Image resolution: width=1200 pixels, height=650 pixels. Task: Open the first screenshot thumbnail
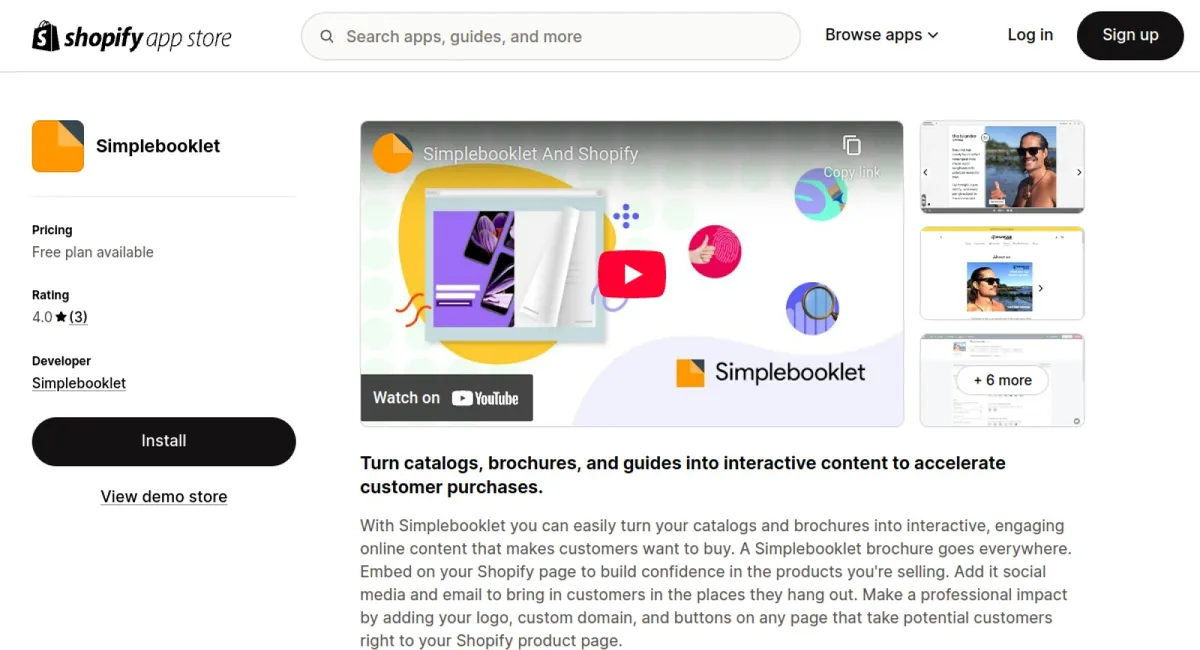click(1002, 167)
